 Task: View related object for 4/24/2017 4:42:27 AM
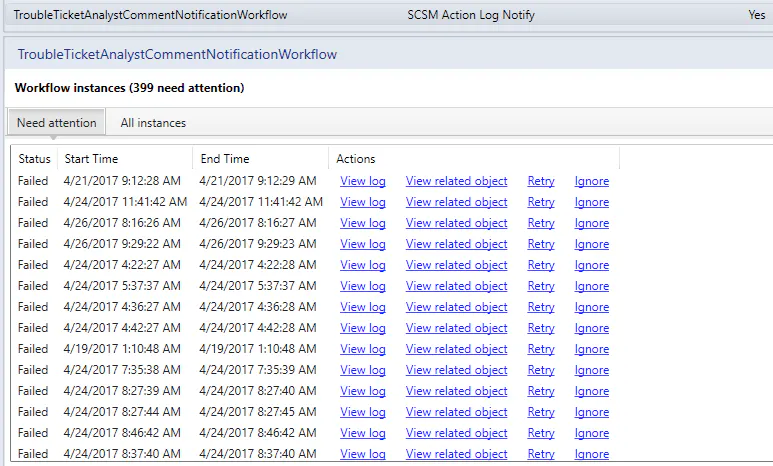(x=457, y=328)
